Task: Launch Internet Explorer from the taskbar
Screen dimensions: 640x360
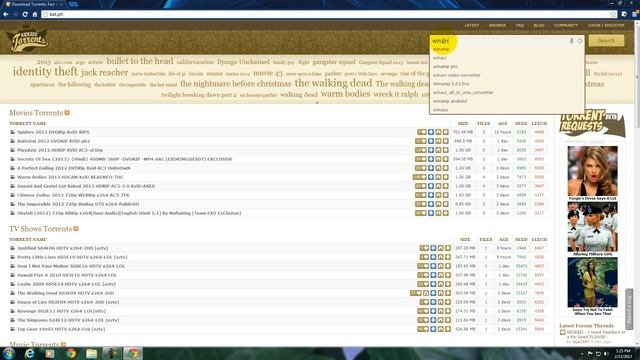Action: (x=30, y=353)
